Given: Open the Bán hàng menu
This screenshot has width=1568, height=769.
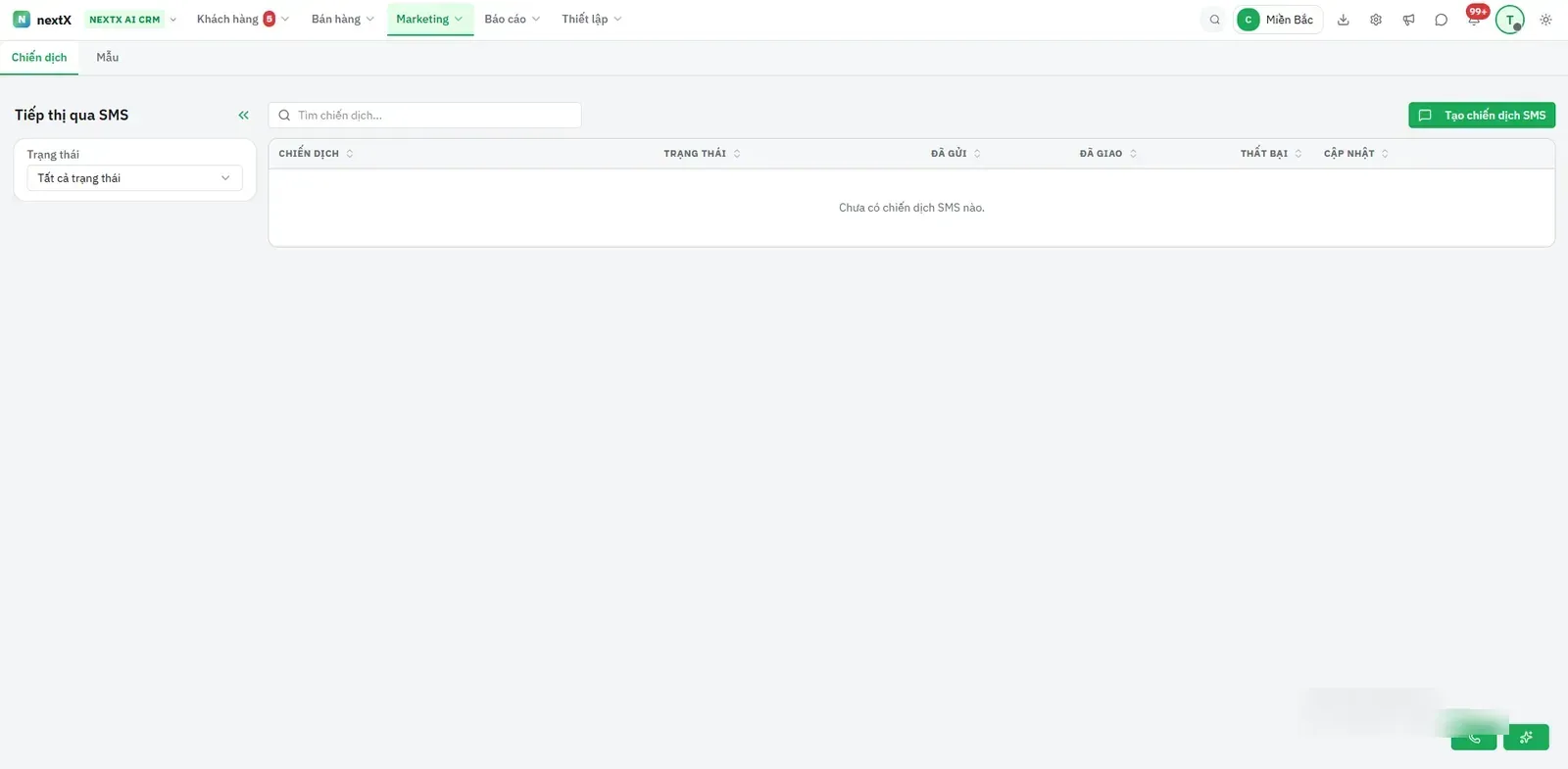Looking at the screenshot, I should (x=342, y=20).
